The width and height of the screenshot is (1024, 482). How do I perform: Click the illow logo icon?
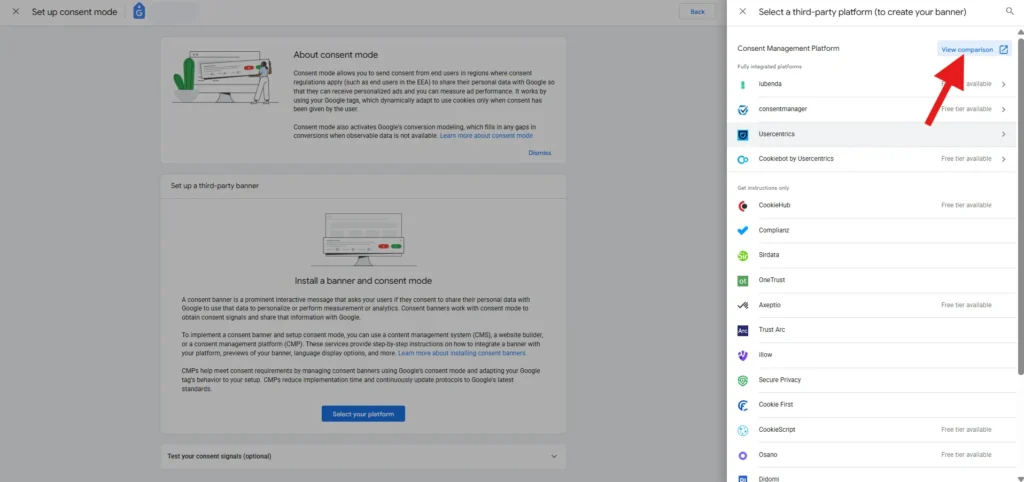point(743,355)
